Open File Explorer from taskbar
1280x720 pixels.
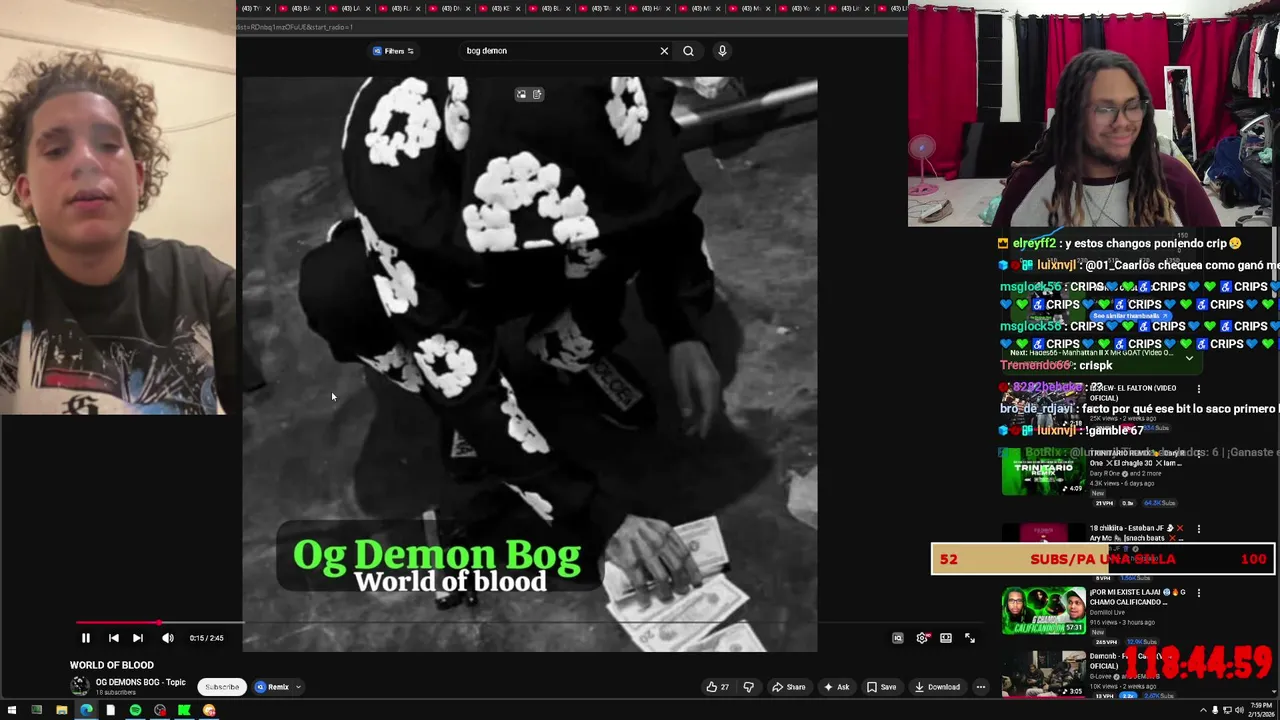click(x=61, y=711)
